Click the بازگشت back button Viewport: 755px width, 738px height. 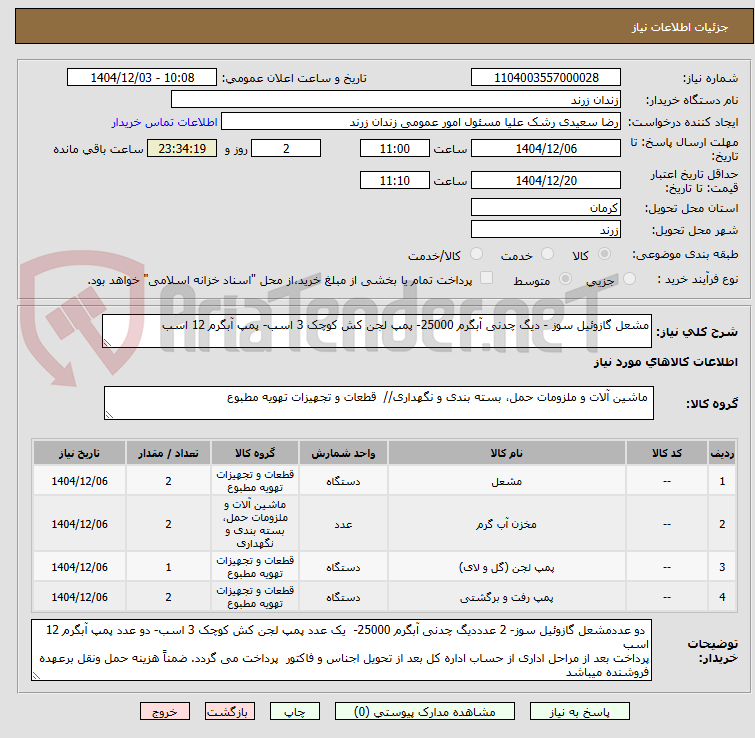point(230,712)
